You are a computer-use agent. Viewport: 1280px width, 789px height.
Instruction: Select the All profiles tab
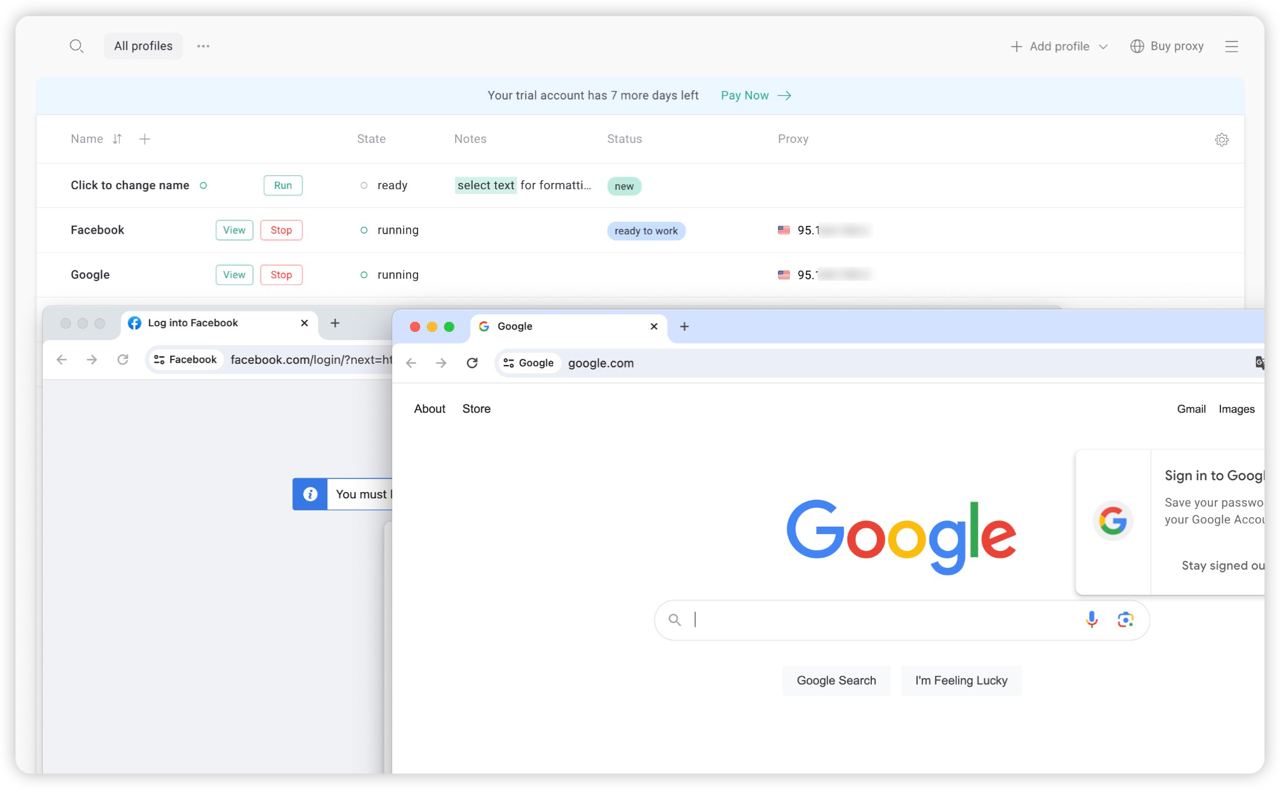pyautogui.click(x=143, y=46)
